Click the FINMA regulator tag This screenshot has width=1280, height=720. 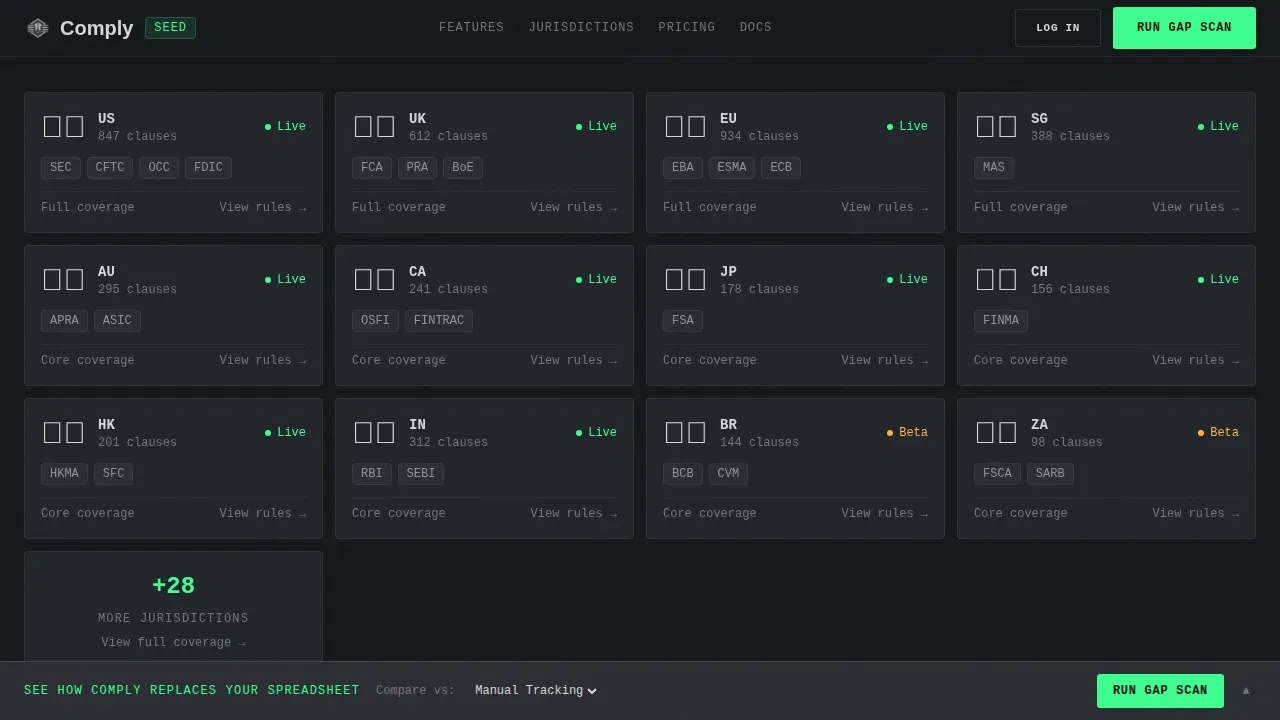point(1001,321)
